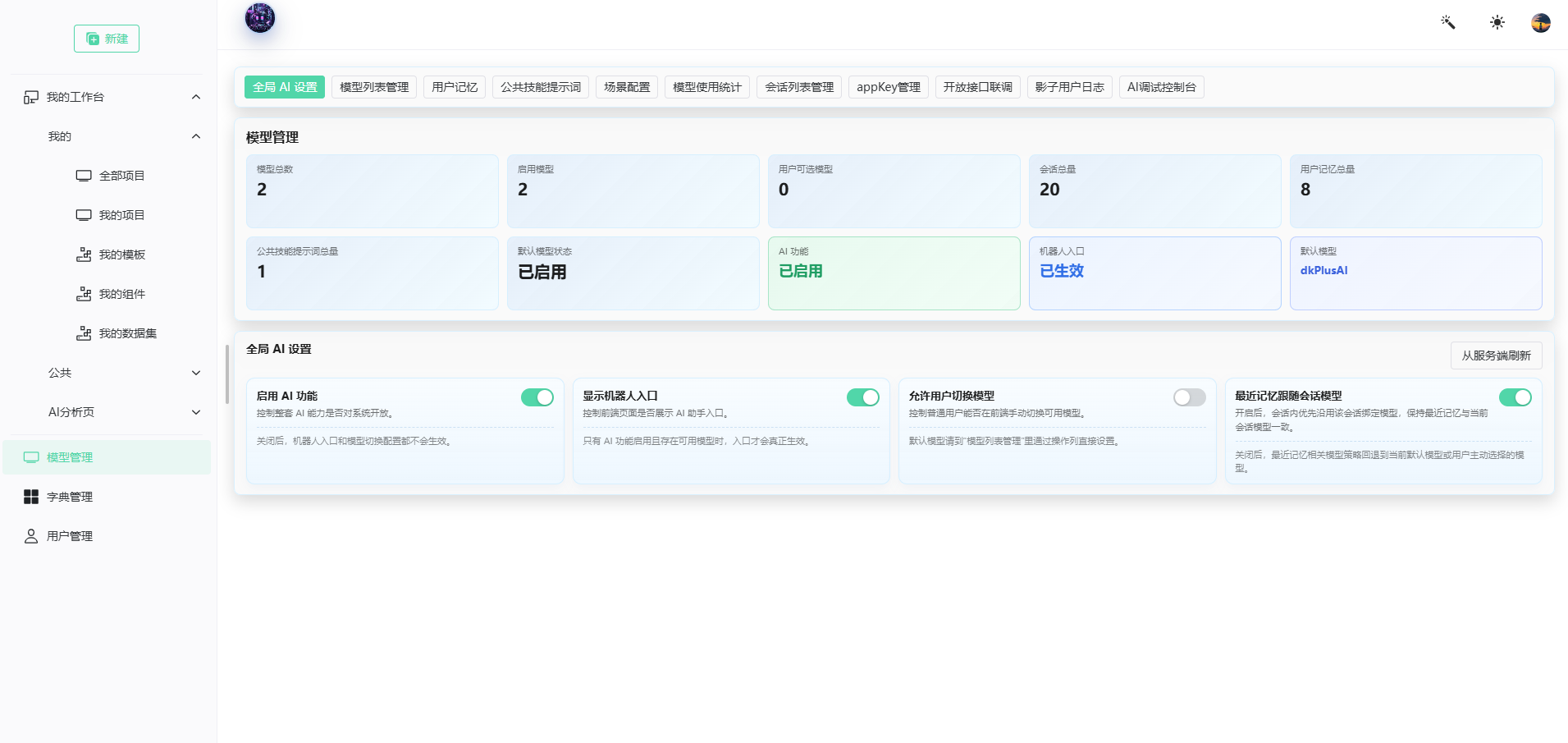Click the icon beside 我的模板

pyautogui.click(x=84, y=255)
